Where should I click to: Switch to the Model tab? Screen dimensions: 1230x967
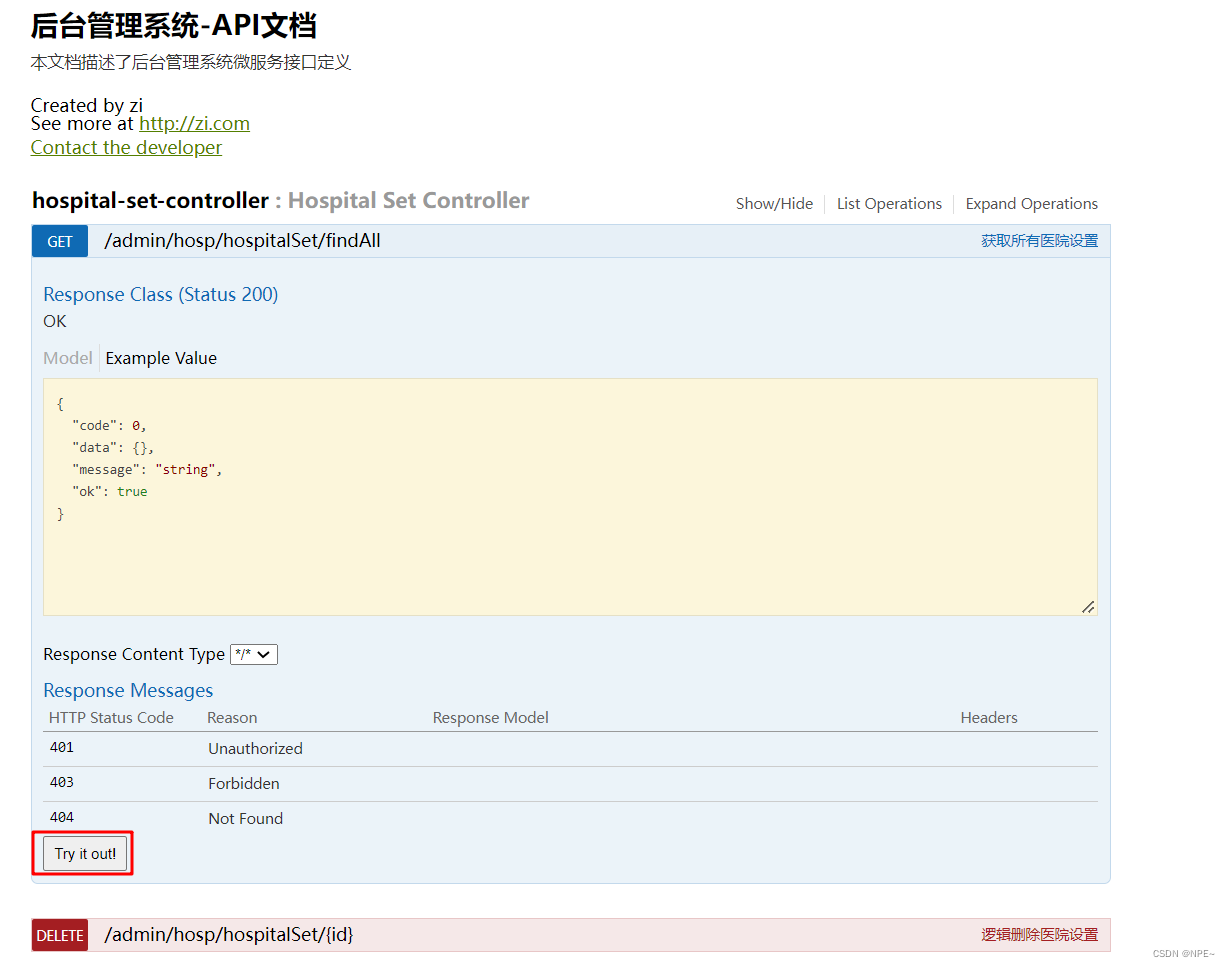pyautogui.click(x=68, y=358)
